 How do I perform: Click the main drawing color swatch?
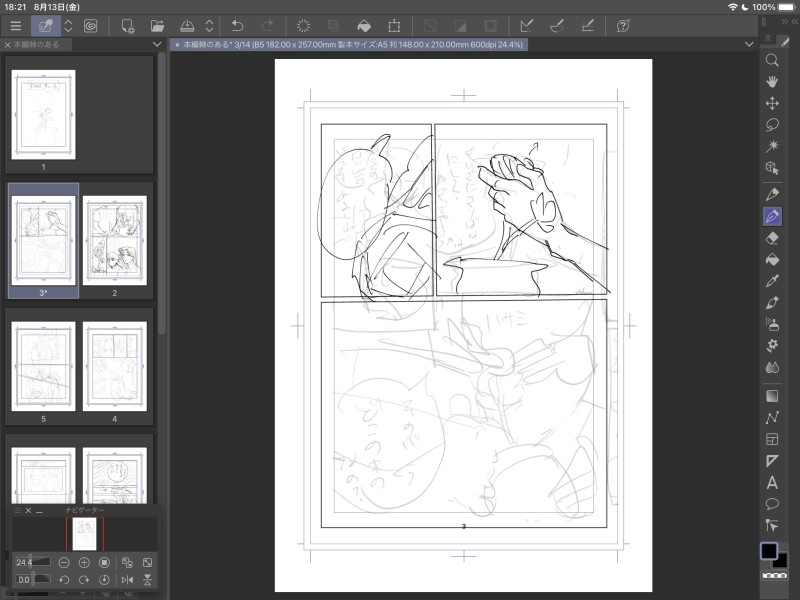click(768, 551)
